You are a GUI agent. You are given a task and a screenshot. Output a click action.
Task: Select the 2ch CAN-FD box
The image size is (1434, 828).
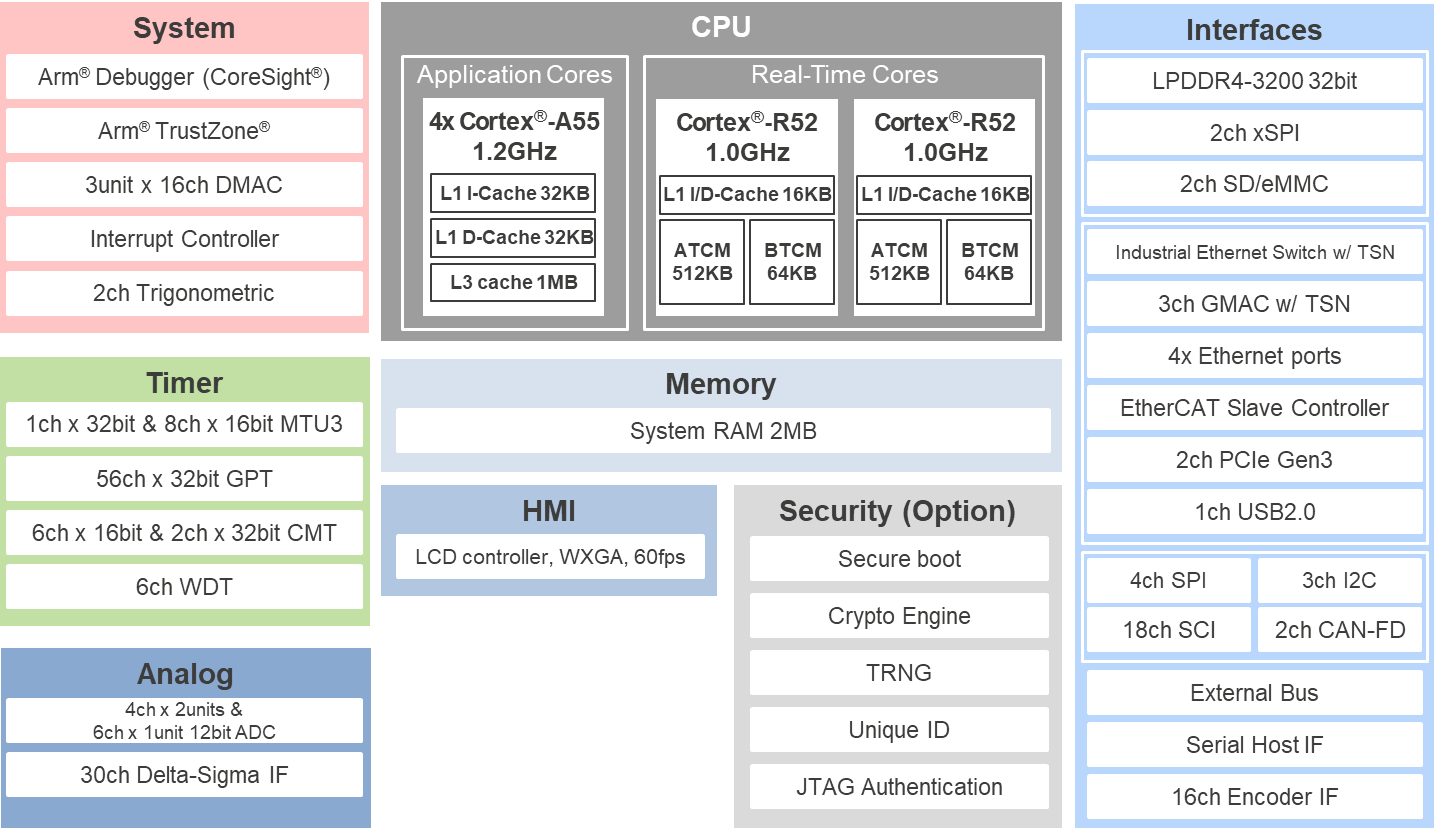point(1340,630)
